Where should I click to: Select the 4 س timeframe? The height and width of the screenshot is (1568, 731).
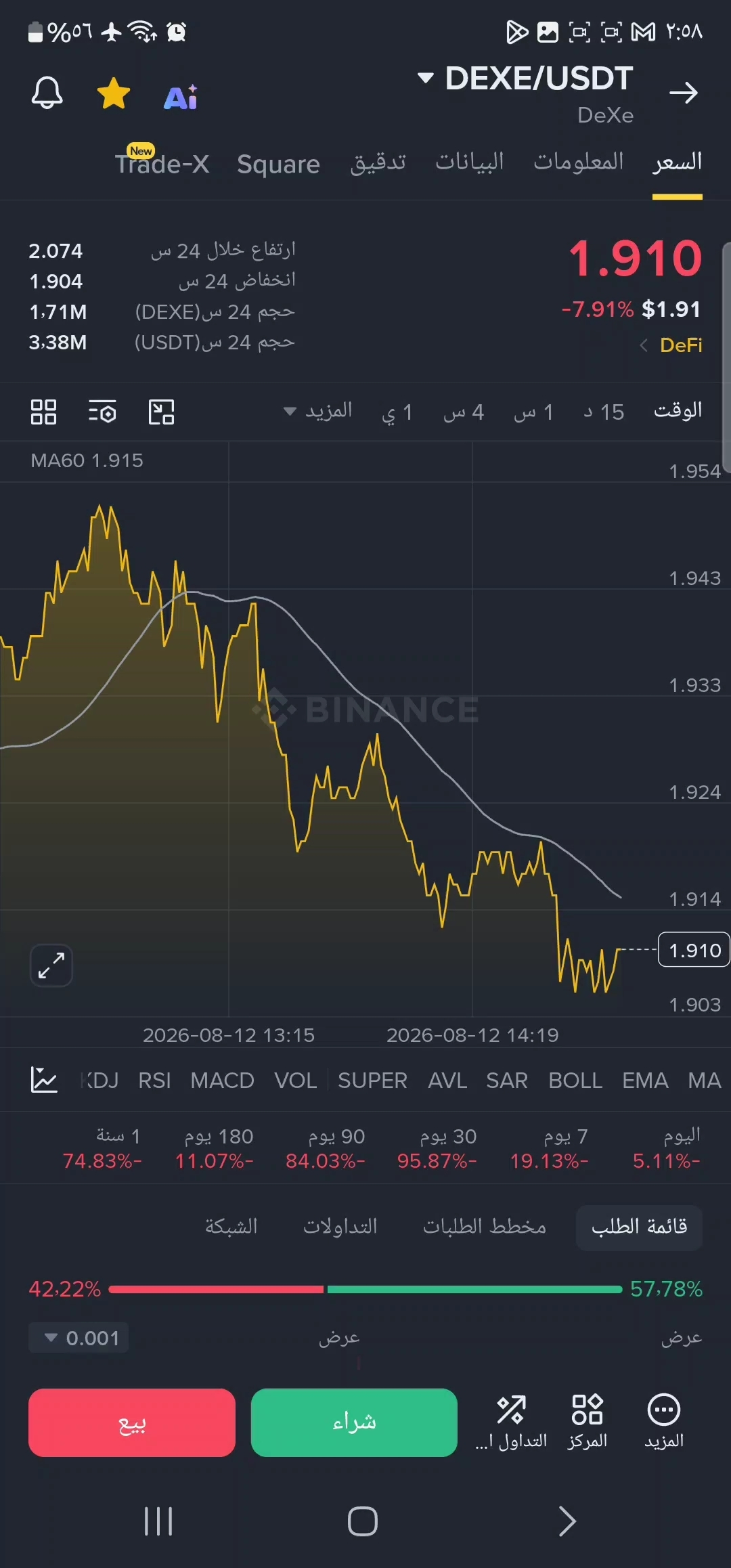tap(464, 412)
